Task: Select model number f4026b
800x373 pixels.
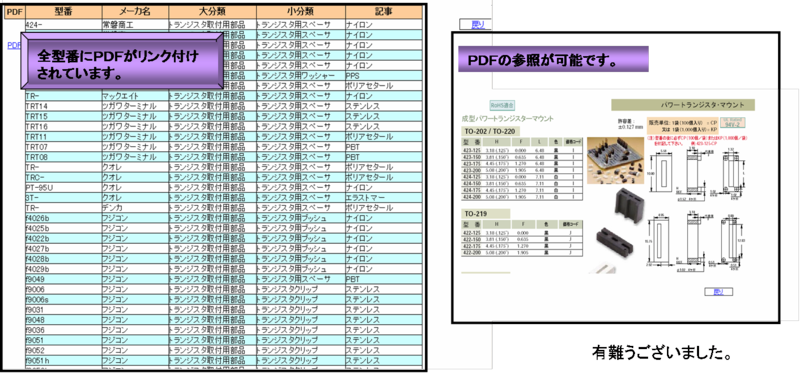Action: [63, 218]
